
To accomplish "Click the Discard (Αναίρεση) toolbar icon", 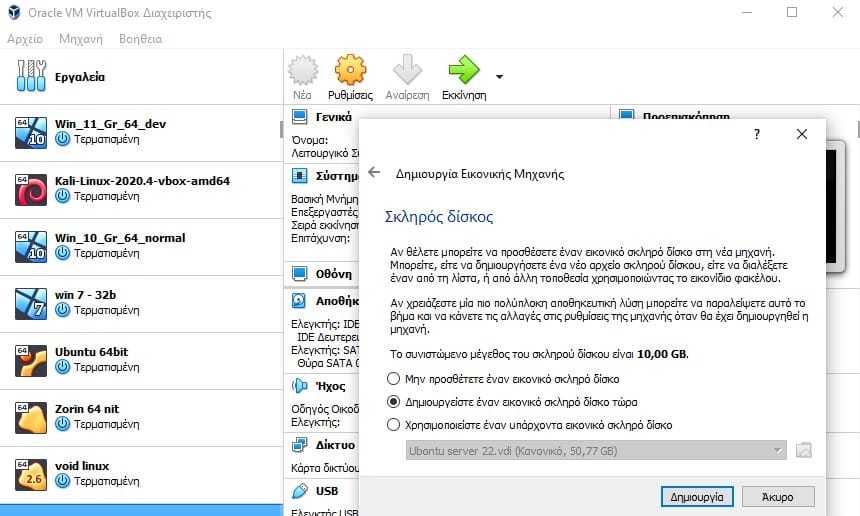I will [x=408, y=71].
